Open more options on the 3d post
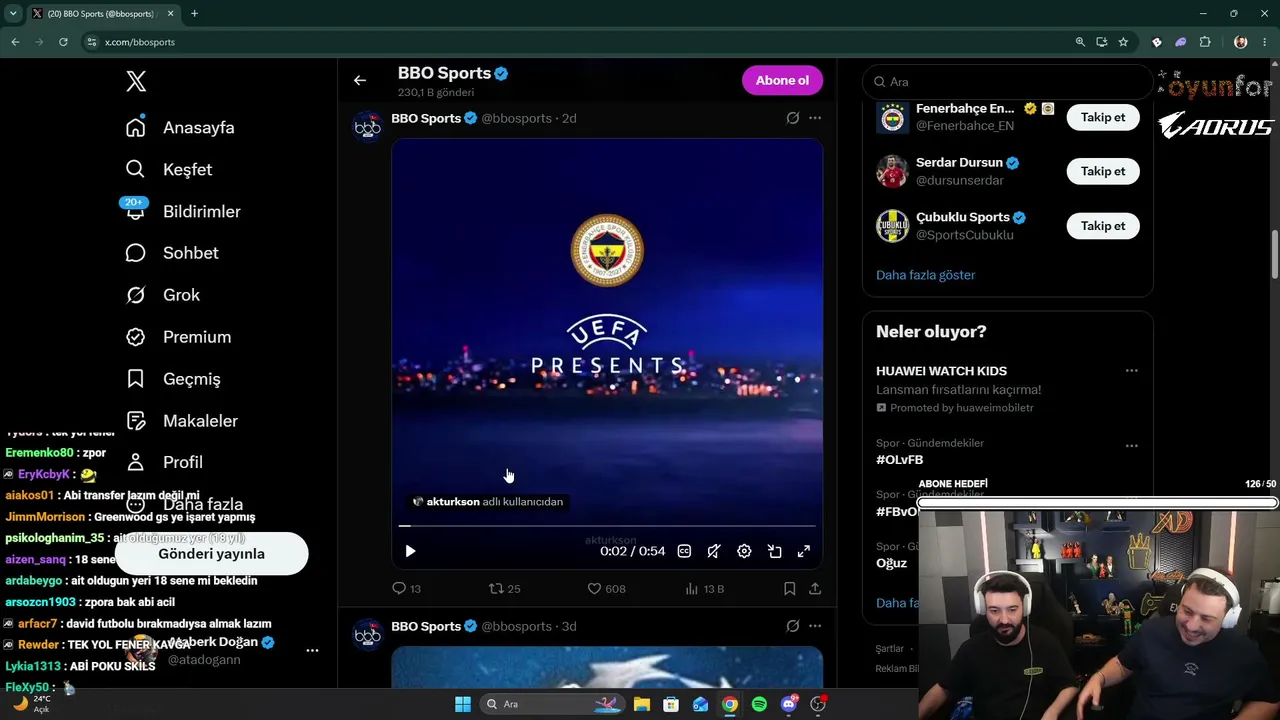The height and width of the screenshot is (720, 1280). 815,626
